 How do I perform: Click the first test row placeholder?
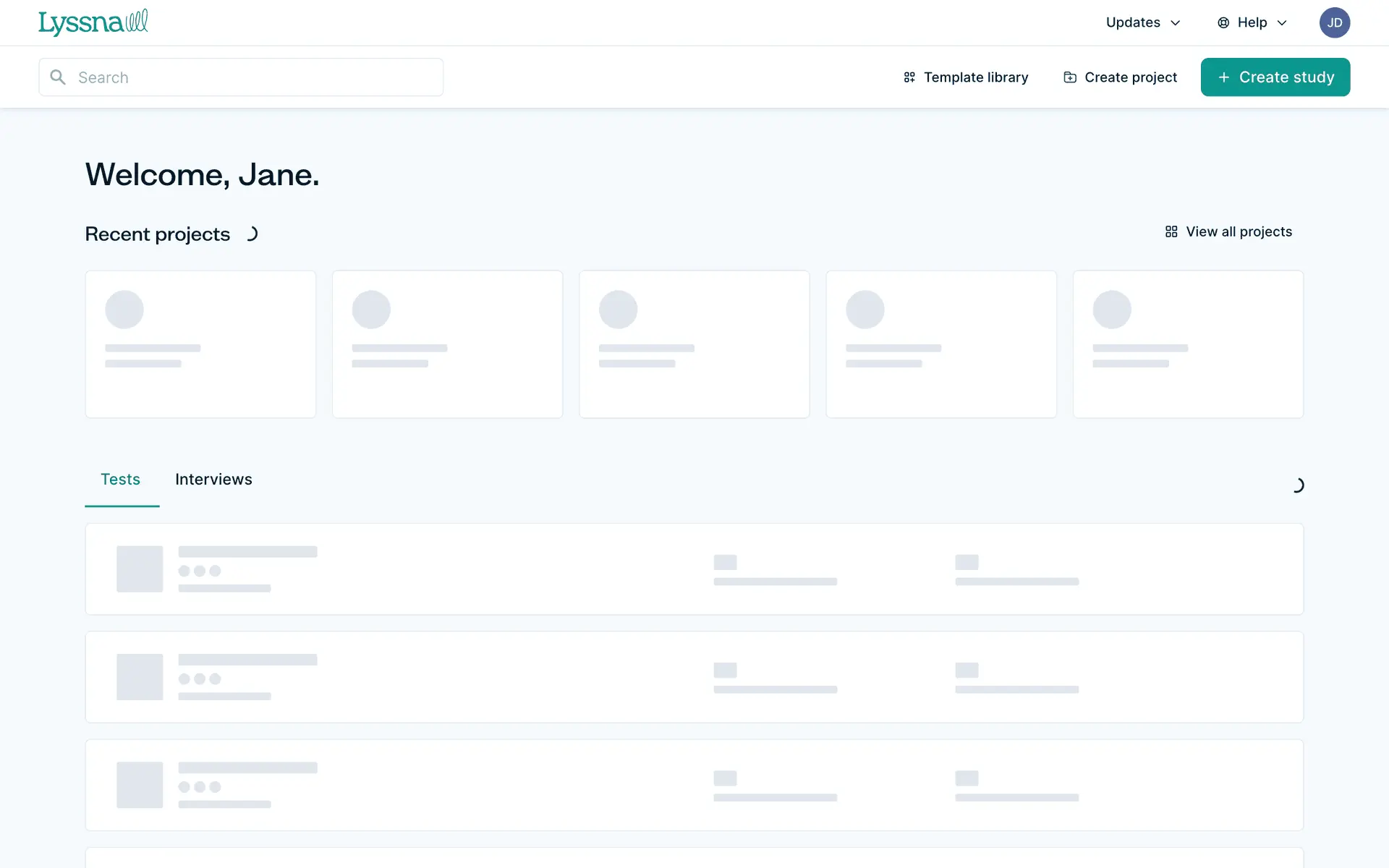(694, 569)
